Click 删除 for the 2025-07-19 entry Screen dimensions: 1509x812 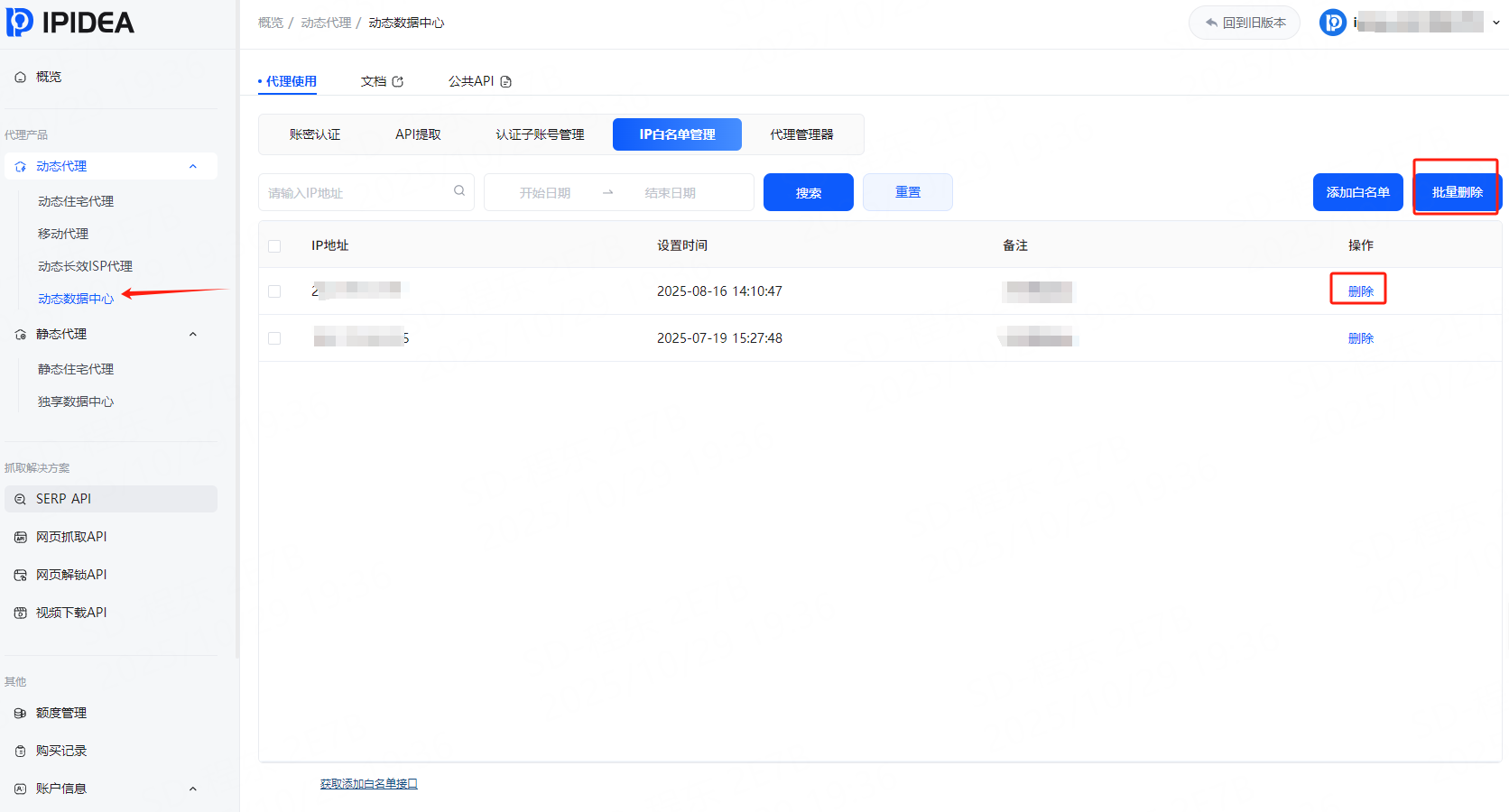pos(1360,338)
